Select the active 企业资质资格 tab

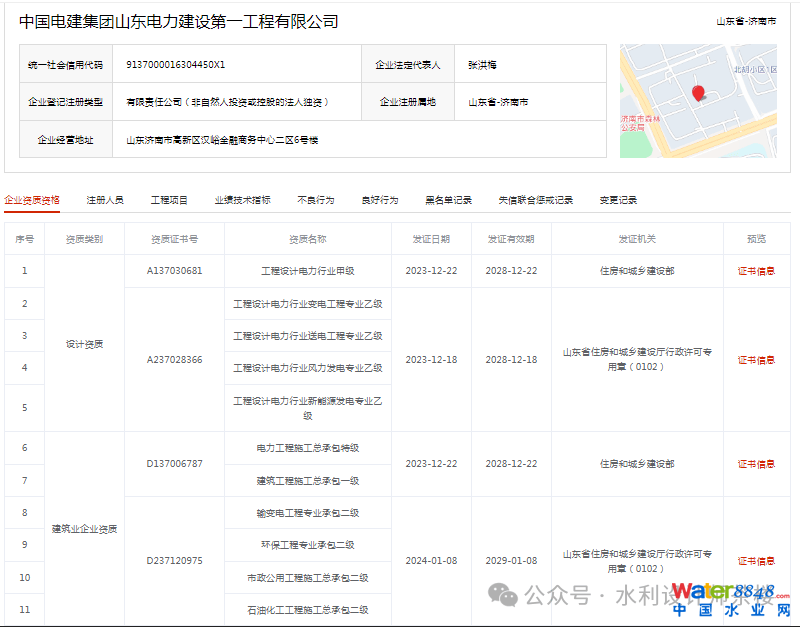click(x=32, y=200)
